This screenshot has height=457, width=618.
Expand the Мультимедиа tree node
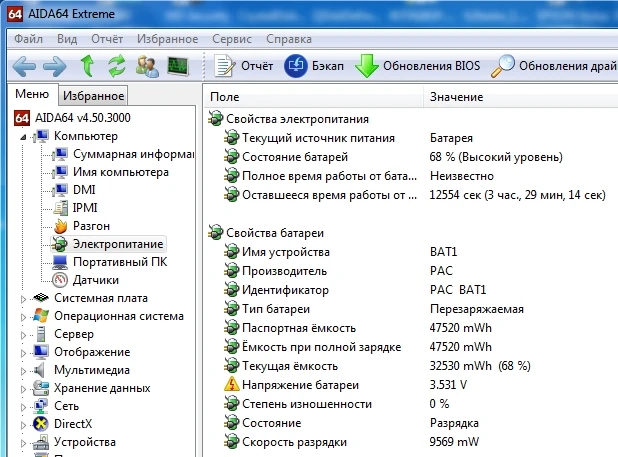23,371
